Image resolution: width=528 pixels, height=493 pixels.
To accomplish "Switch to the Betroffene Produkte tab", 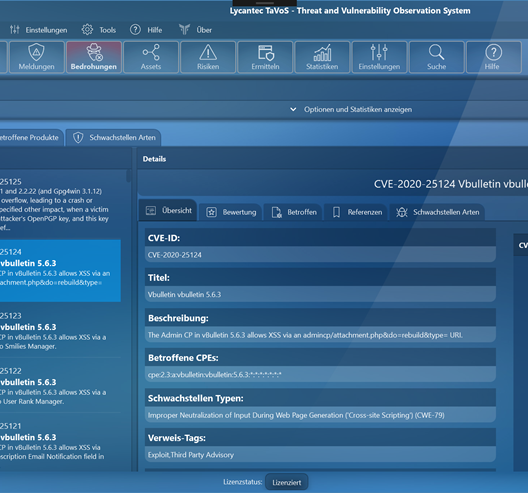I will [x=31, y=138].
